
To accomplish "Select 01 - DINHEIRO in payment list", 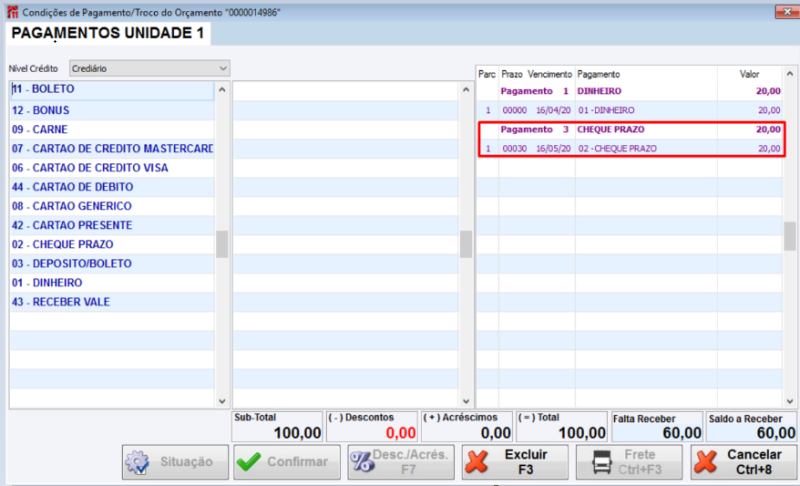I will point(112,283).
